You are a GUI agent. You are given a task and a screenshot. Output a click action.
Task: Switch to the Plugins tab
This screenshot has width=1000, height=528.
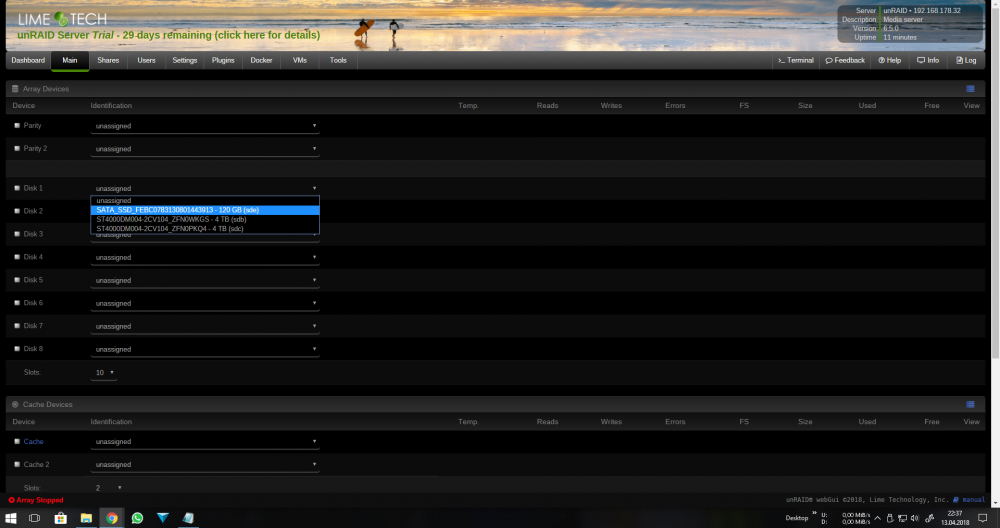pos(223,61)
